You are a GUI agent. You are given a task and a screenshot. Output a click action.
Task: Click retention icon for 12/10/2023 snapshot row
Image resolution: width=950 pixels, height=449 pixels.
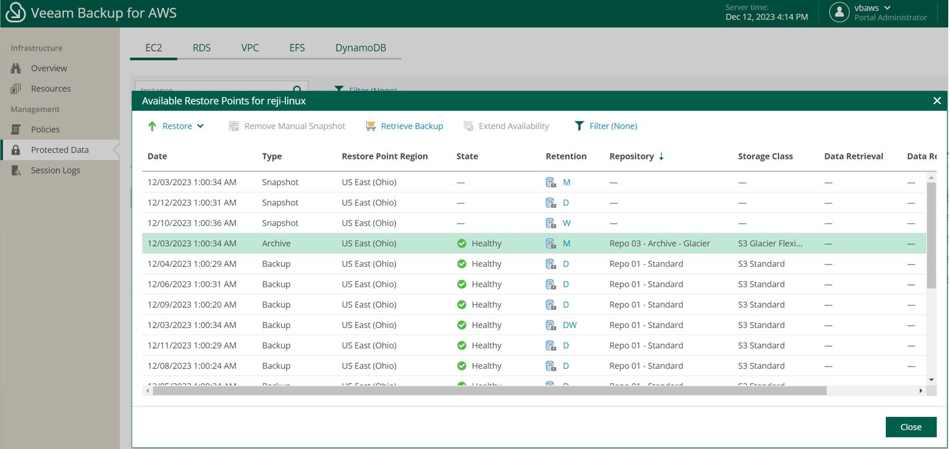[x=551, y=223]
